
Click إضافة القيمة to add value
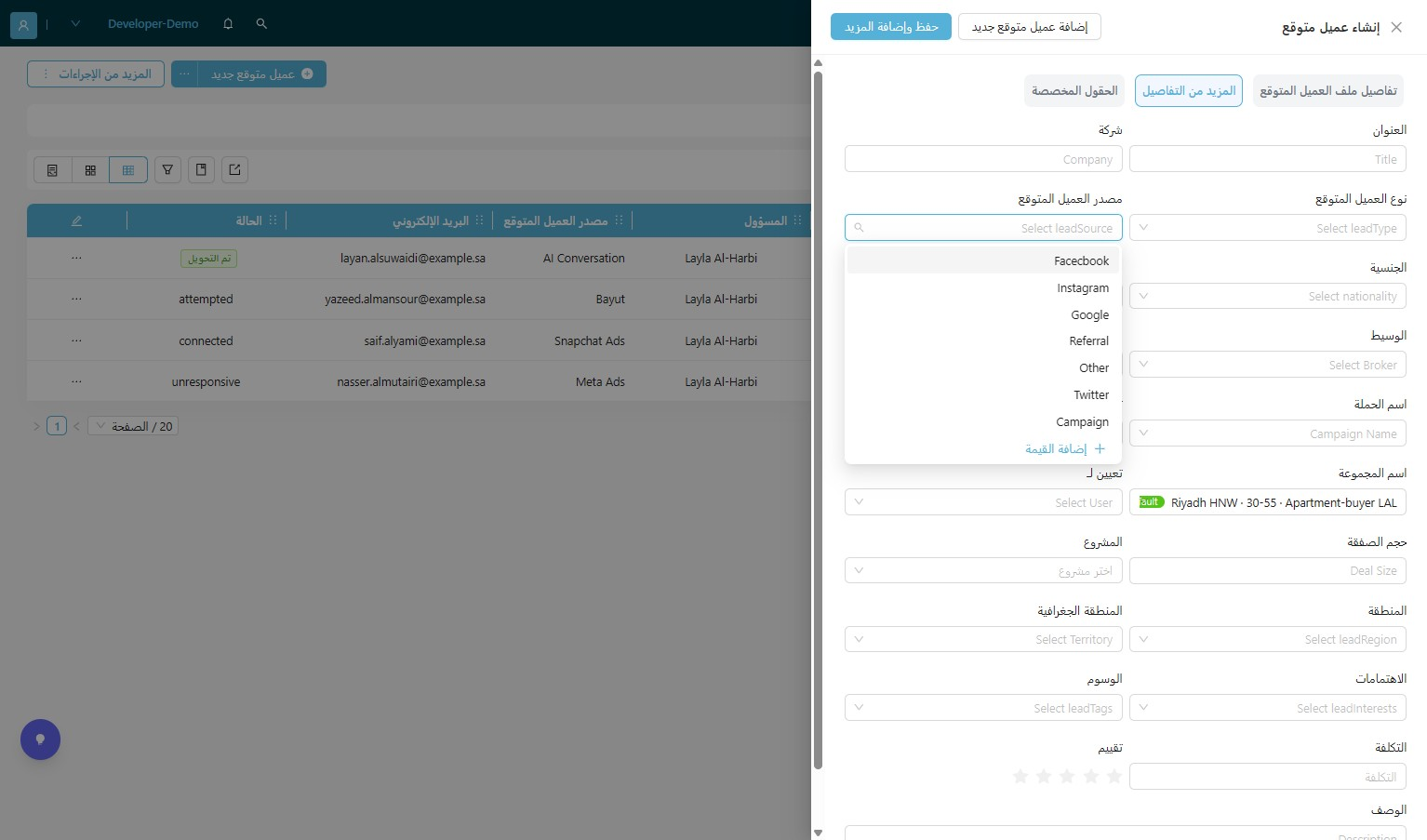coord(1065,449)
